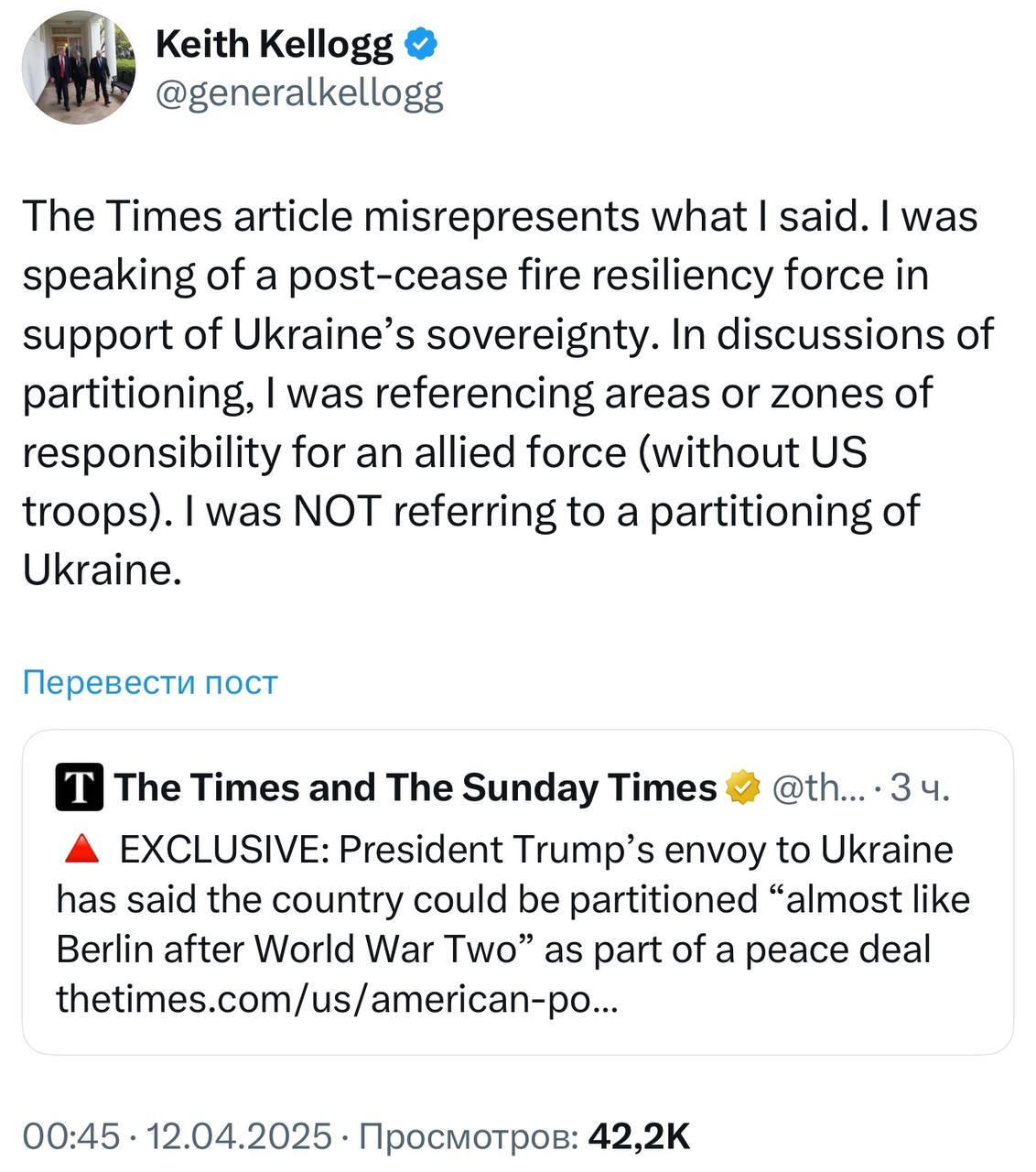
Task: Open the @generalkellogg handle
Action: [x=299, y=93]
